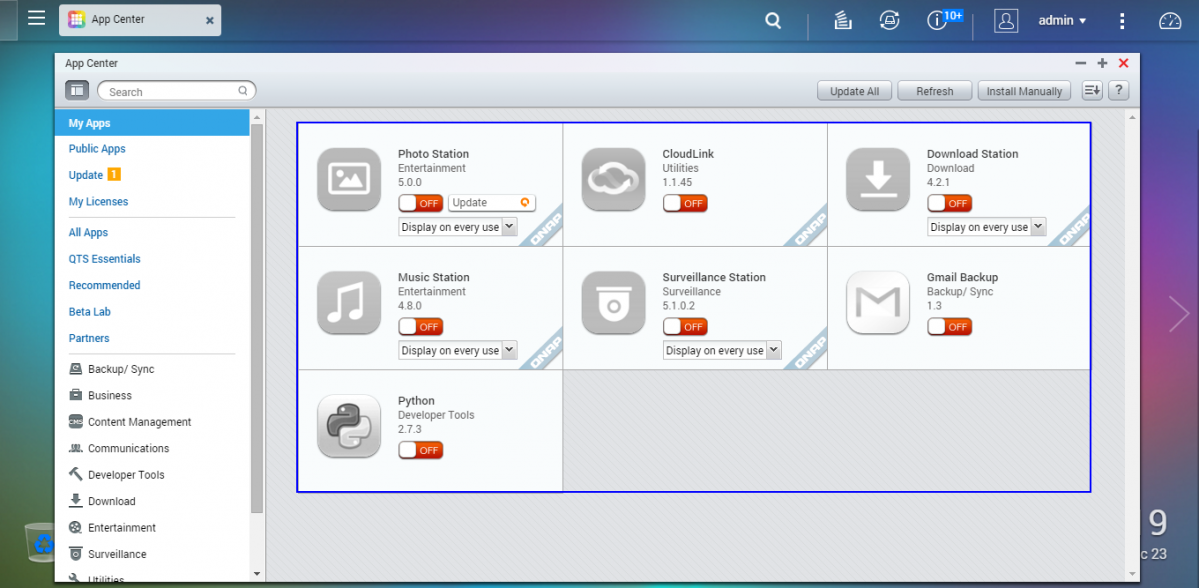Select the Backup/ Sync category

pyautogui.click(x=112, y=369)
